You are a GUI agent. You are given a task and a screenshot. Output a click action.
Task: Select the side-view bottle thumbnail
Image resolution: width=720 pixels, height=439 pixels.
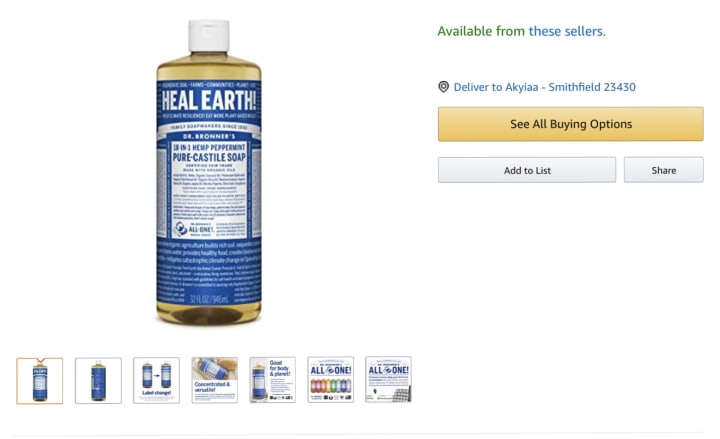coord(98,381)
